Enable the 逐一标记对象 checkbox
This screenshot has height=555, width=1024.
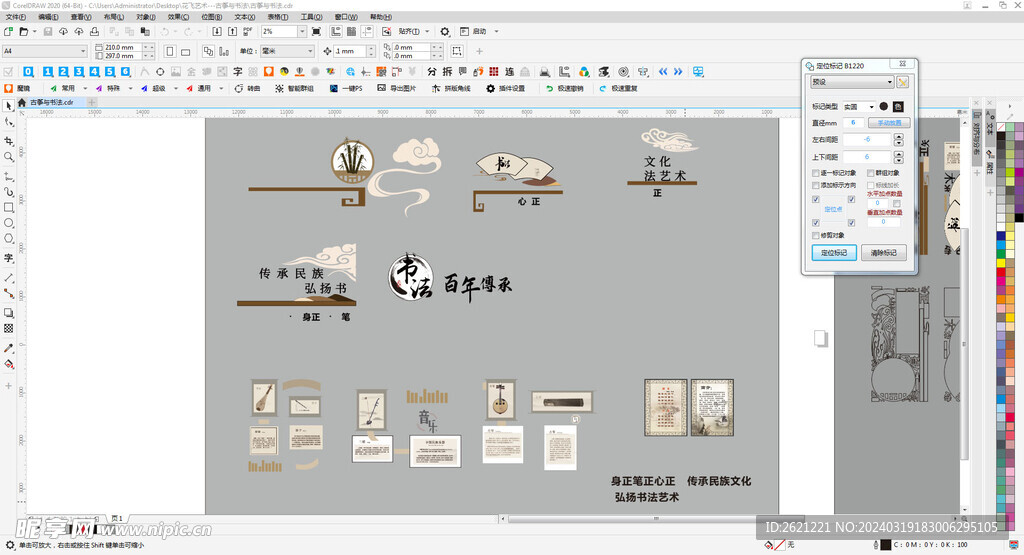pos(816,173)
